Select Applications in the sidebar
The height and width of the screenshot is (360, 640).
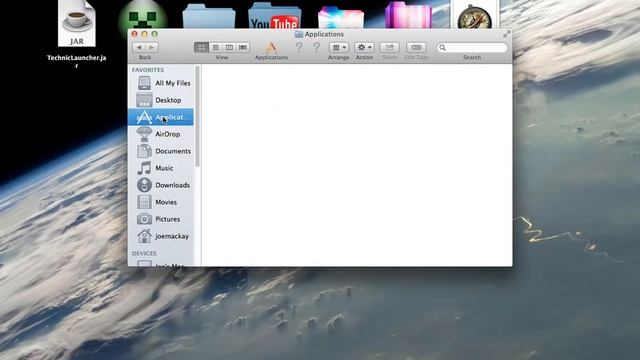[x=161, y=117]
